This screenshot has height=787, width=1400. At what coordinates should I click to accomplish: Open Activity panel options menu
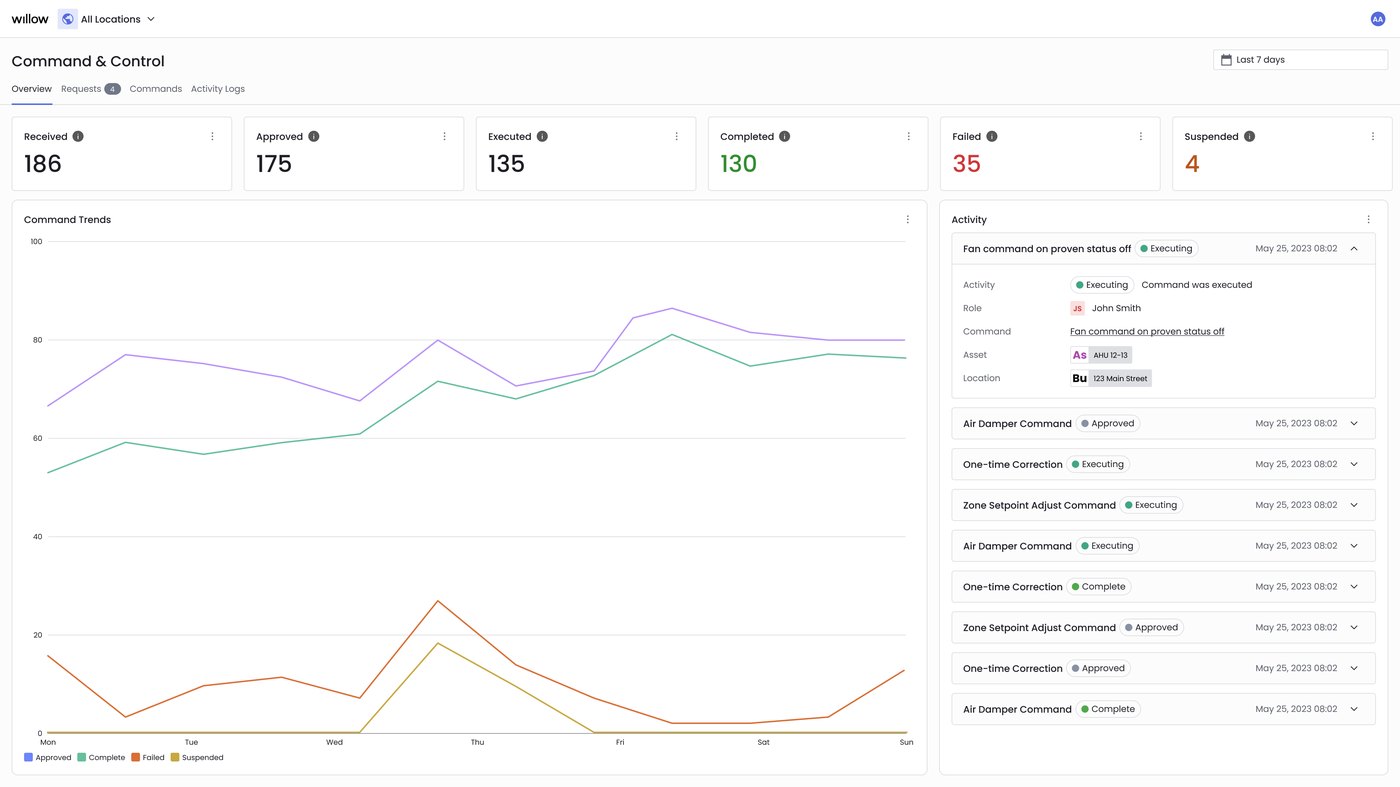(1368, 219)
